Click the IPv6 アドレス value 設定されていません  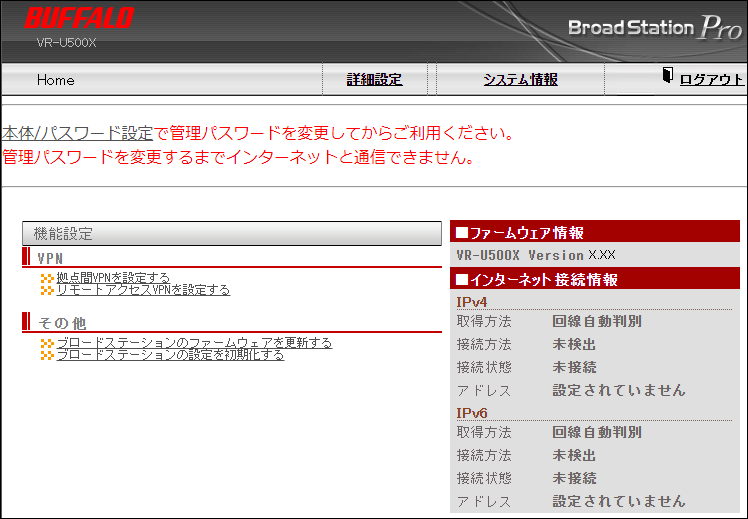(619, 500)
